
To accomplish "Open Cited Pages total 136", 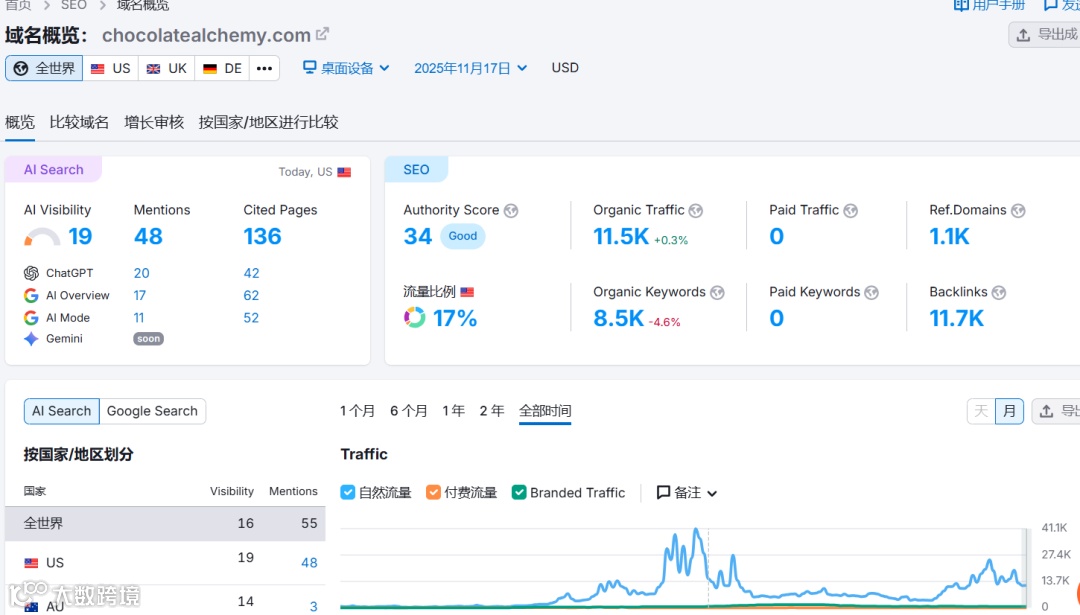I will click(262, 237).
